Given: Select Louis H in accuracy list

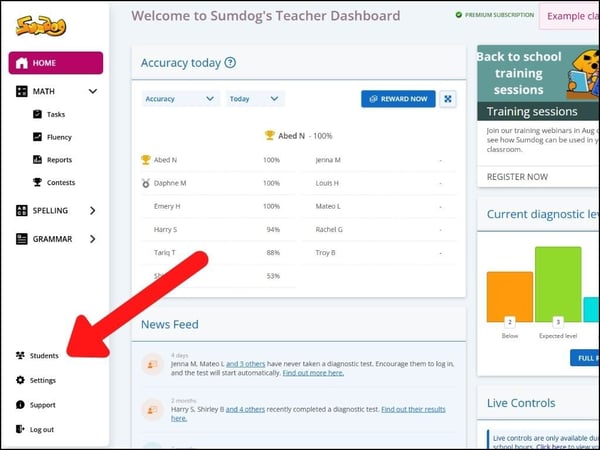Looking at the screenshot, I should [x=327, y=183].
